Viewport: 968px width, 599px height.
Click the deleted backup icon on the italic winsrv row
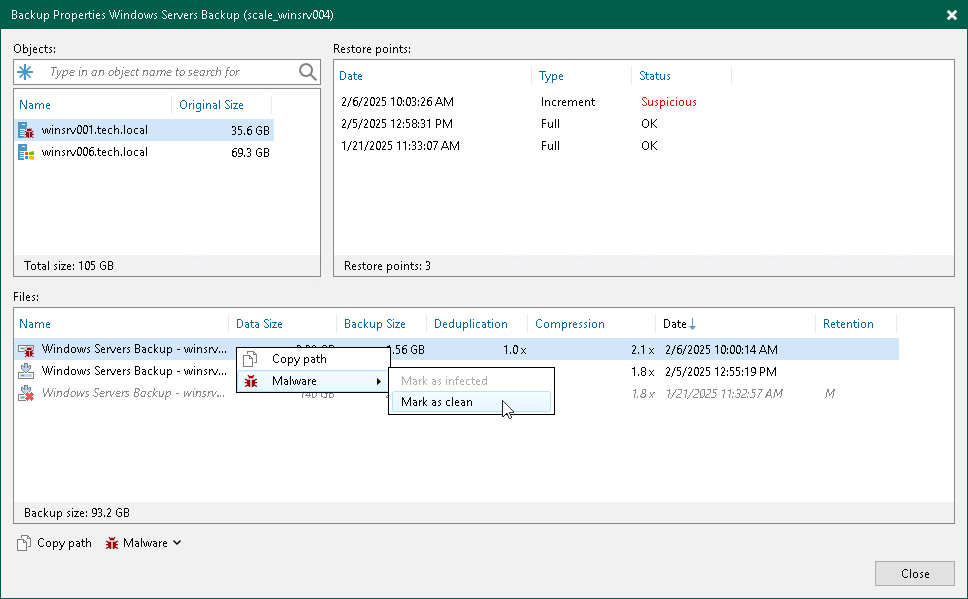27,393
